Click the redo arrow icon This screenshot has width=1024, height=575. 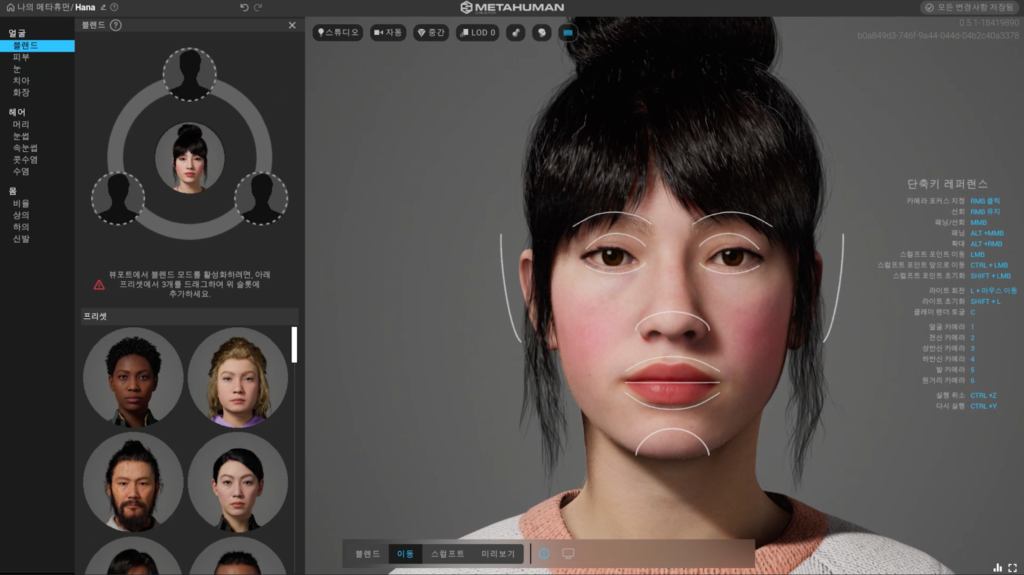pos(258,7)
